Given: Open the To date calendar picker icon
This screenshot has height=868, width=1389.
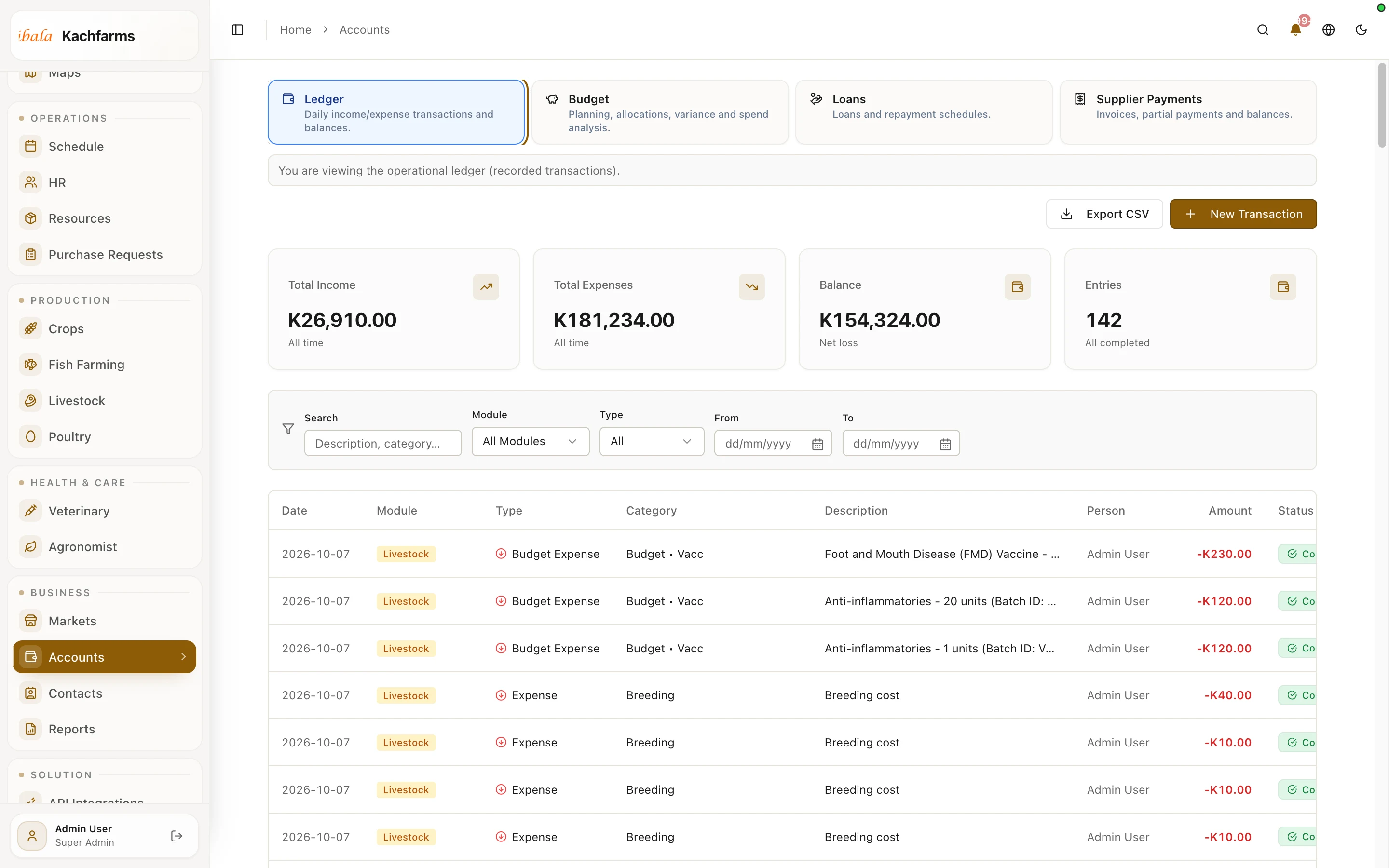Looking at the screenshot, I should point(945,444).
